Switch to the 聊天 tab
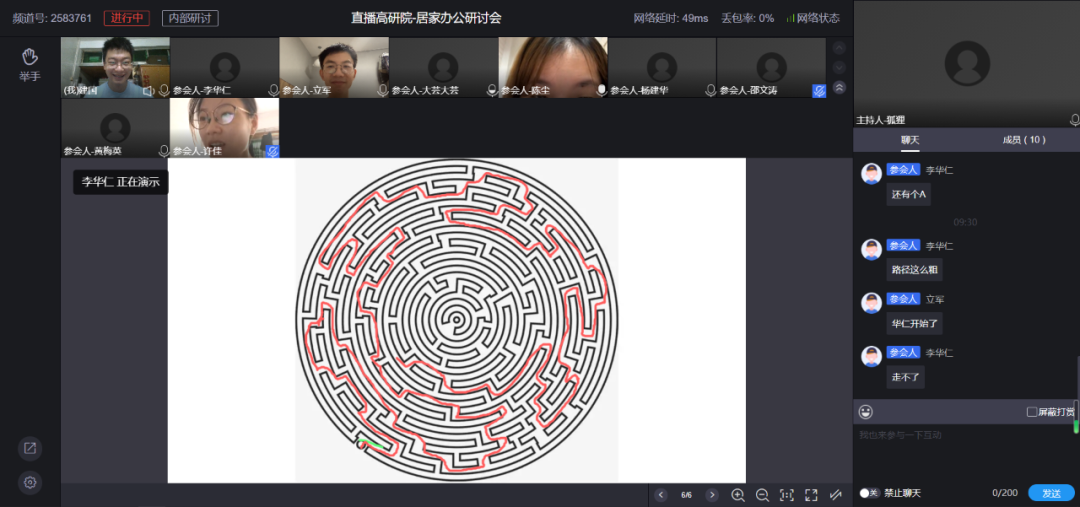1080x507 pixels. tap(909, 140)
